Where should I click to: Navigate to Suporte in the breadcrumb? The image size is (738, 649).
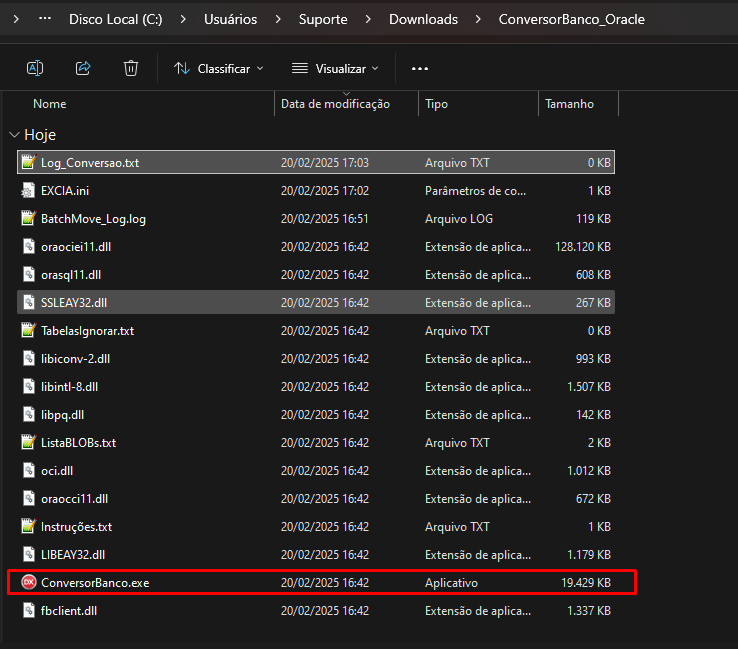coord(324,19)
